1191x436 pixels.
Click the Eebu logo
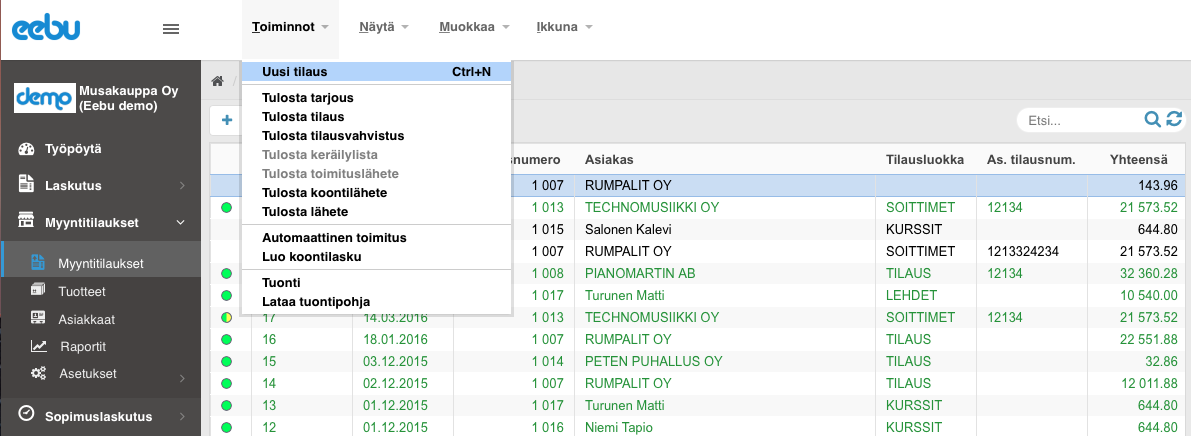tap(46, 29)
